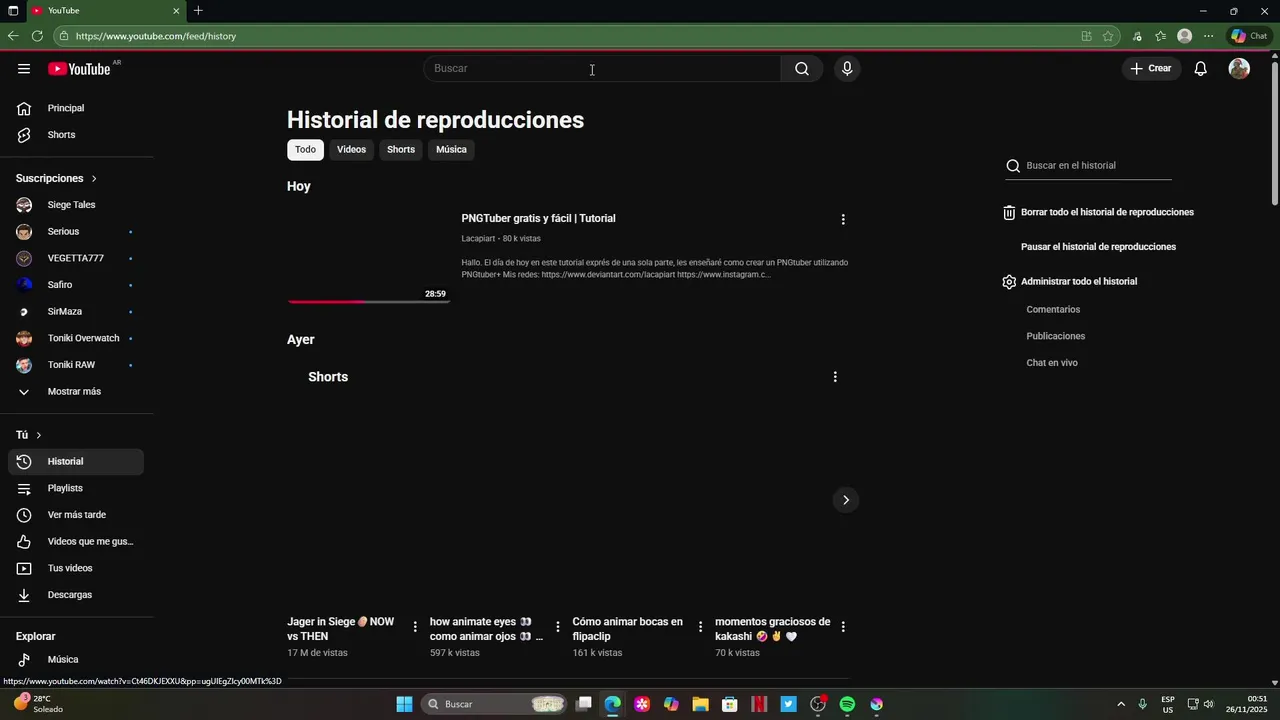This screenshot has width=1280, height=720.
Task: Open Videos que me gustan
Action: 76,542
